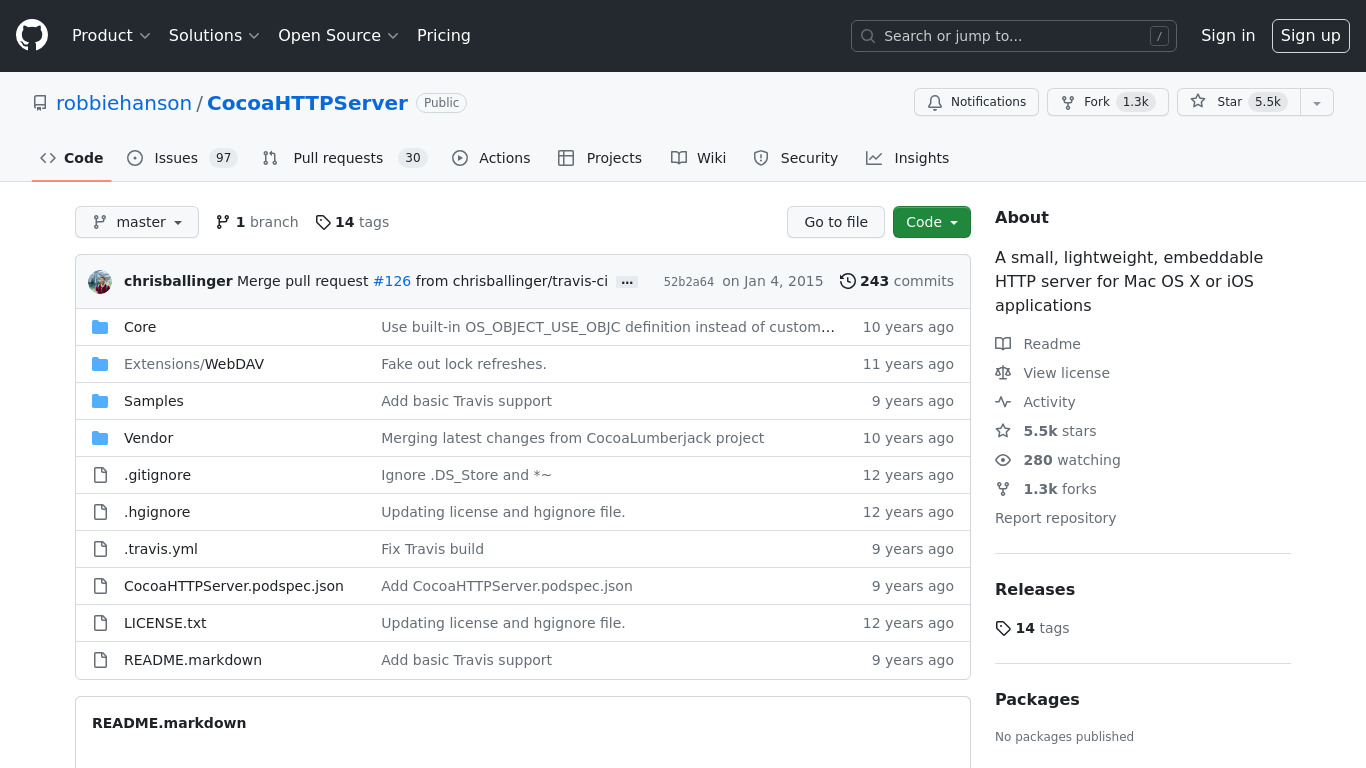Click Sign in
The width and height of the screenshot is (1366, 768).
tap(1228, 36)
